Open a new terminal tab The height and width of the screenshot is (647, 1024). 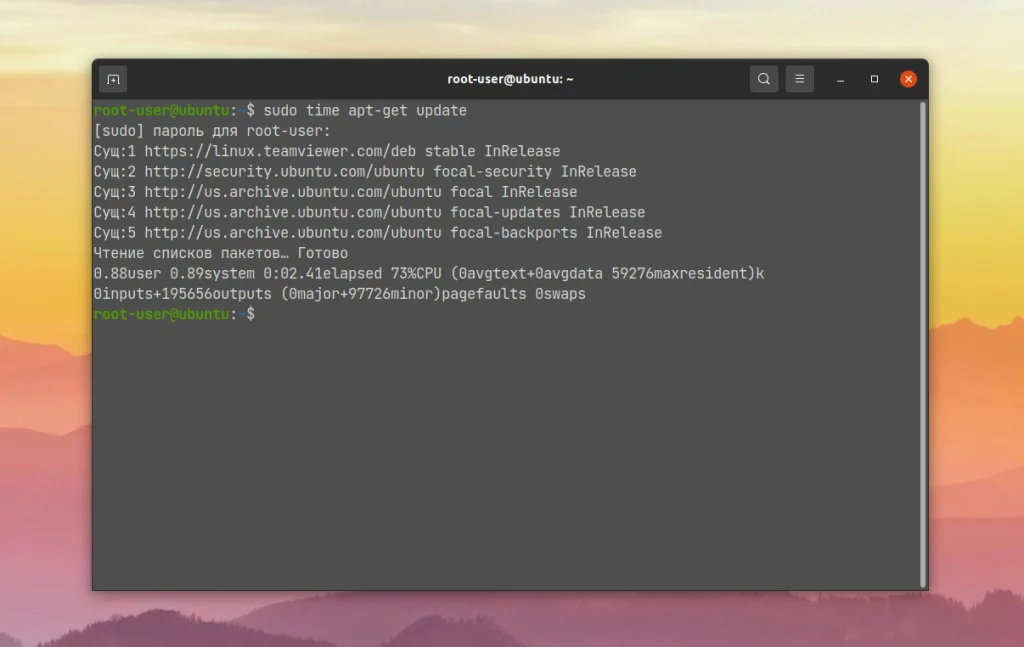click(113, 78)
